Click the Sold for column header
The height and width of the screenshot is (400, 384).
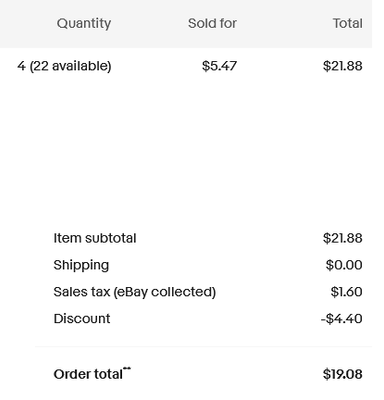pyautogui.click(x=212, y=23)
